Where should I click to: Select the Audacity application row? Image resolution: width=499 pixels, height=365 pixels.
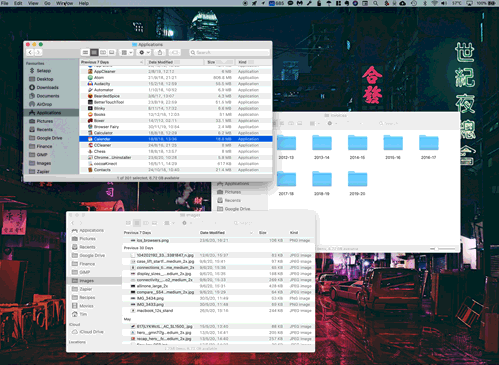click(176, 84)
